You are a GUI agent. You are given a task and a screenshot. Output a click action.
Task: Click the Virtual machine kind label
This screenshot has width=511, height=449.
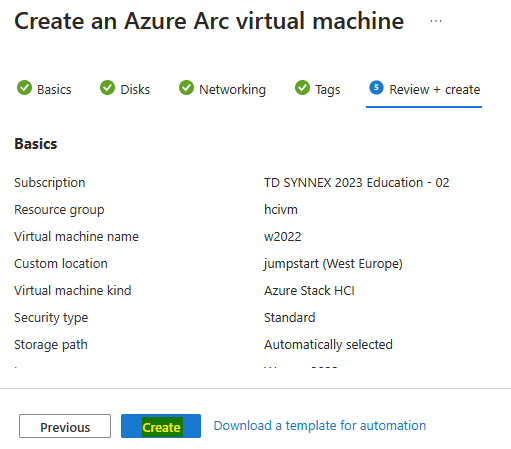coord(73,291)
